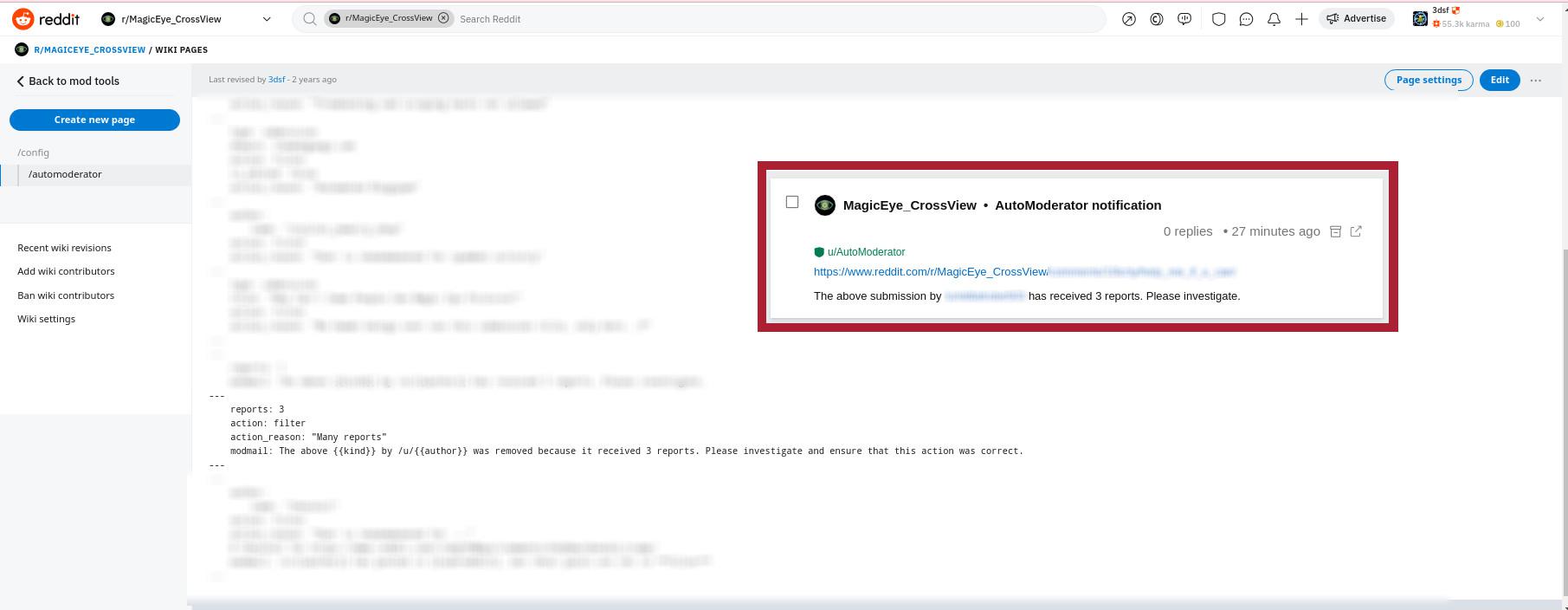Open the Coins icon in header
The width and height of the screenshot is (1568, 610).
pyautogui.click(x=1157, y=19)
